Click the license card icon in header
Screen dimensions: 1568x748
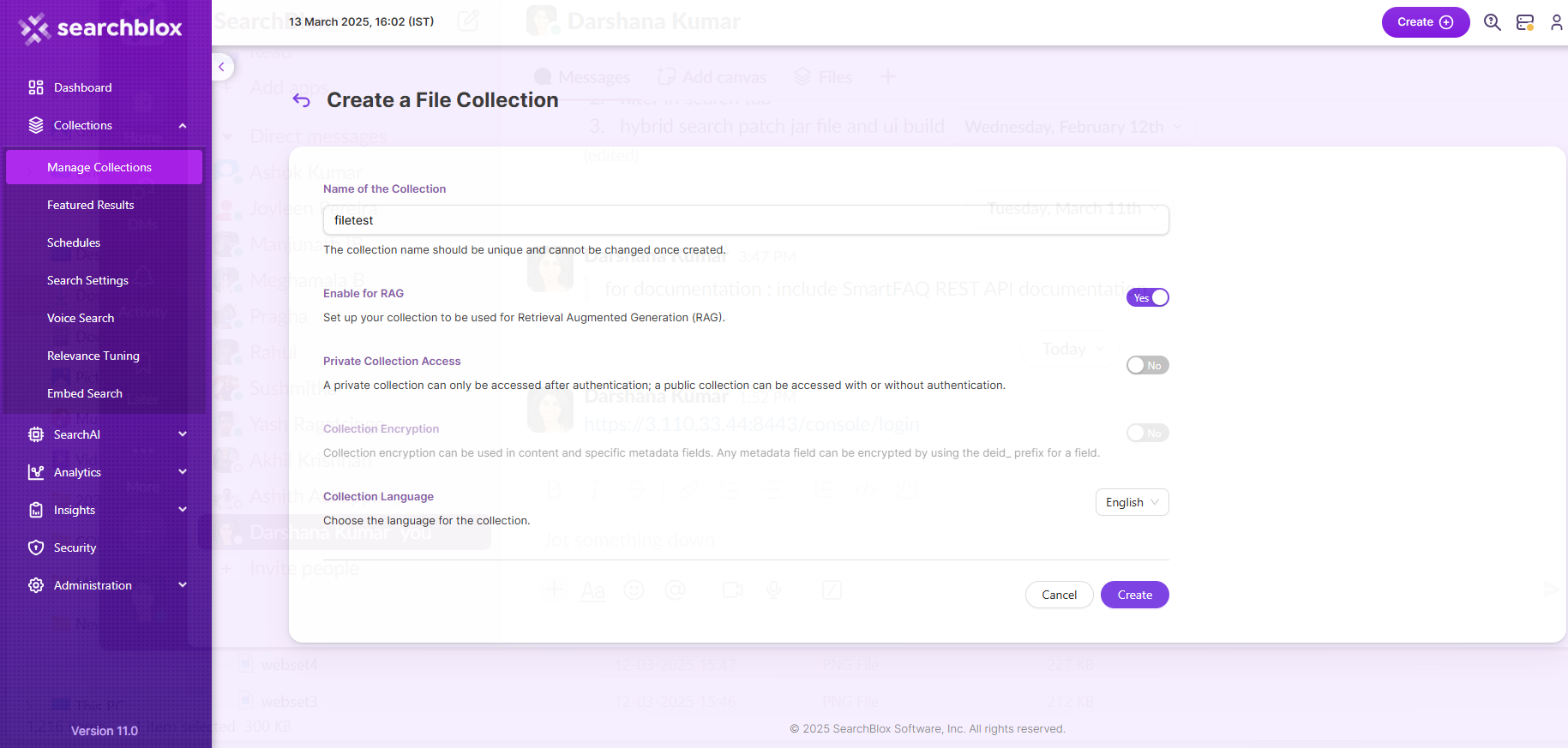(x=1525, y=22)
